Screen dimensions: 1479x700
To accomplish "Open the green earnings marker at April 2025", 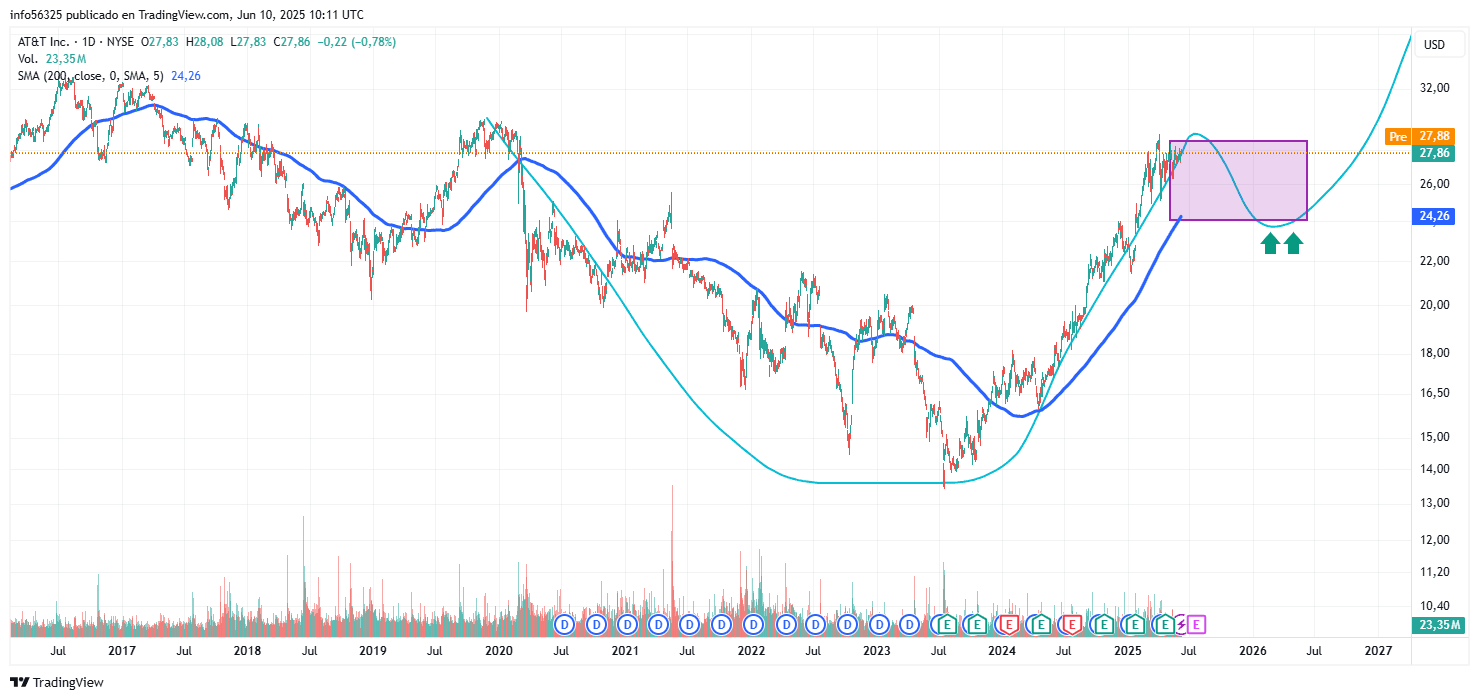I will [x=1164, y=625].
